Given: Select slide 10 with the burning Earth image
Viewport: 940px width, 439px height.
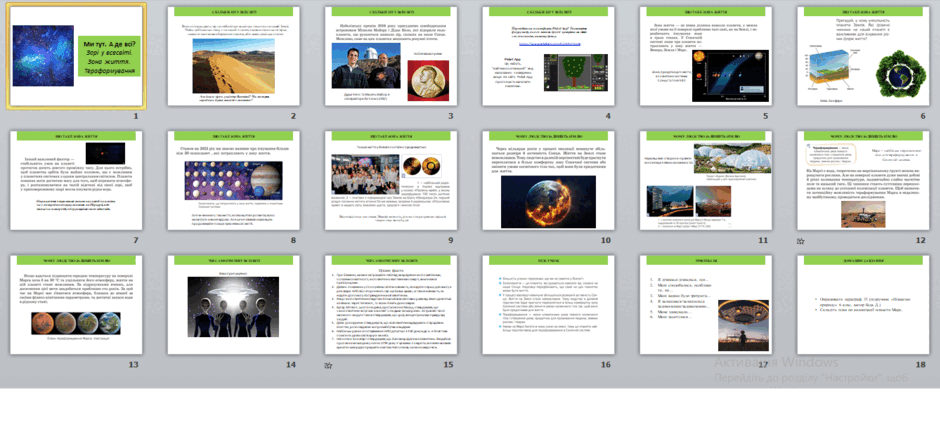Looking at the screenshot, I should click(548, 181).
